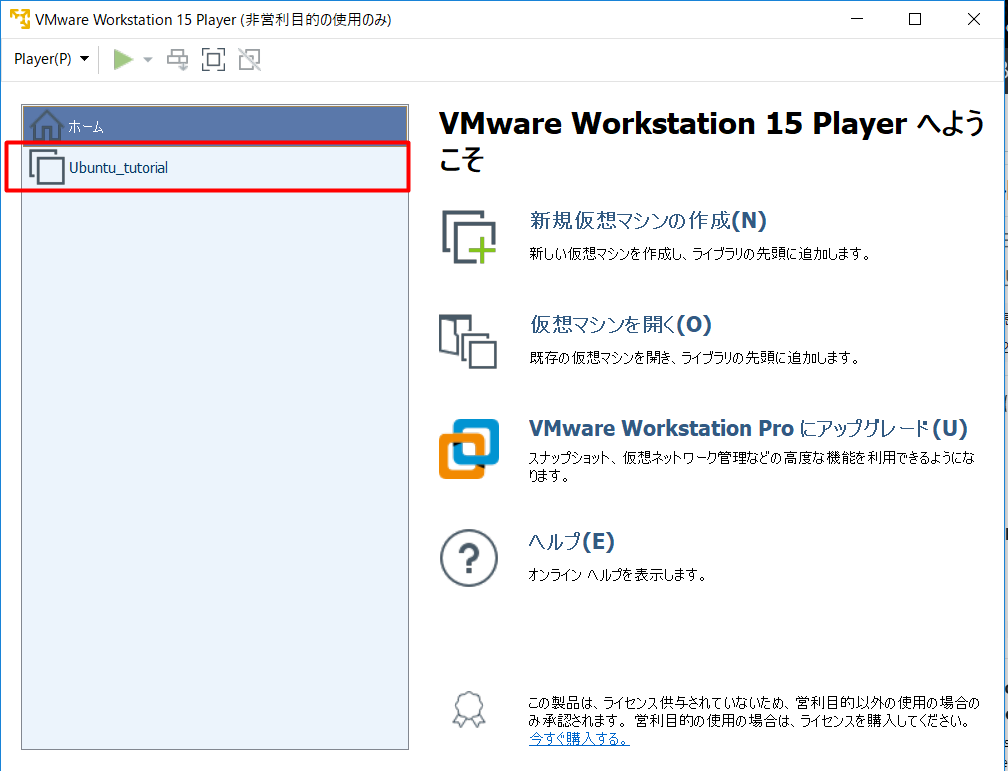This screenshot has height=771, width=1008.
Task: Click the 新規仮想マシンの作成(N) link
Action: (x=648, y=221)
